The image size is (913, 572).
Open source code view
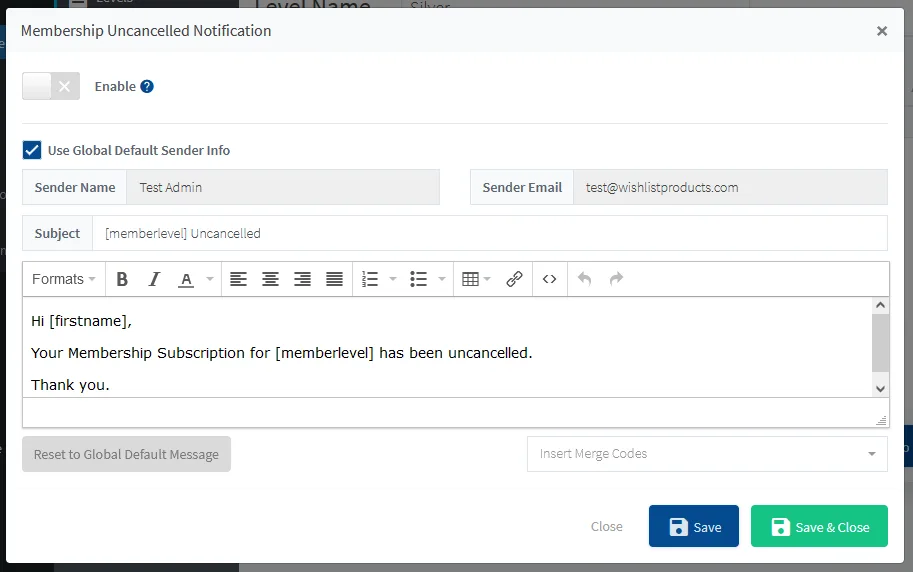pyautogui.click(x=549, y=279)
